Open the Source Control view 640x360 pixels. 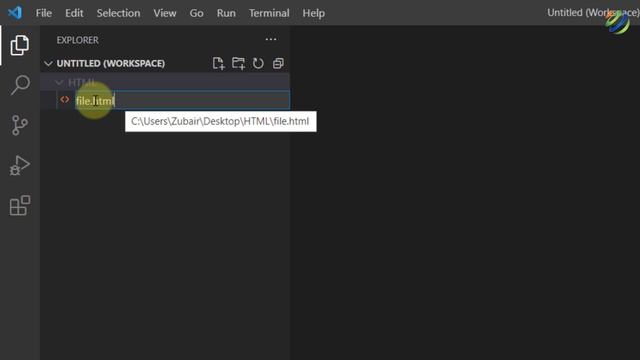coord(20,125)
